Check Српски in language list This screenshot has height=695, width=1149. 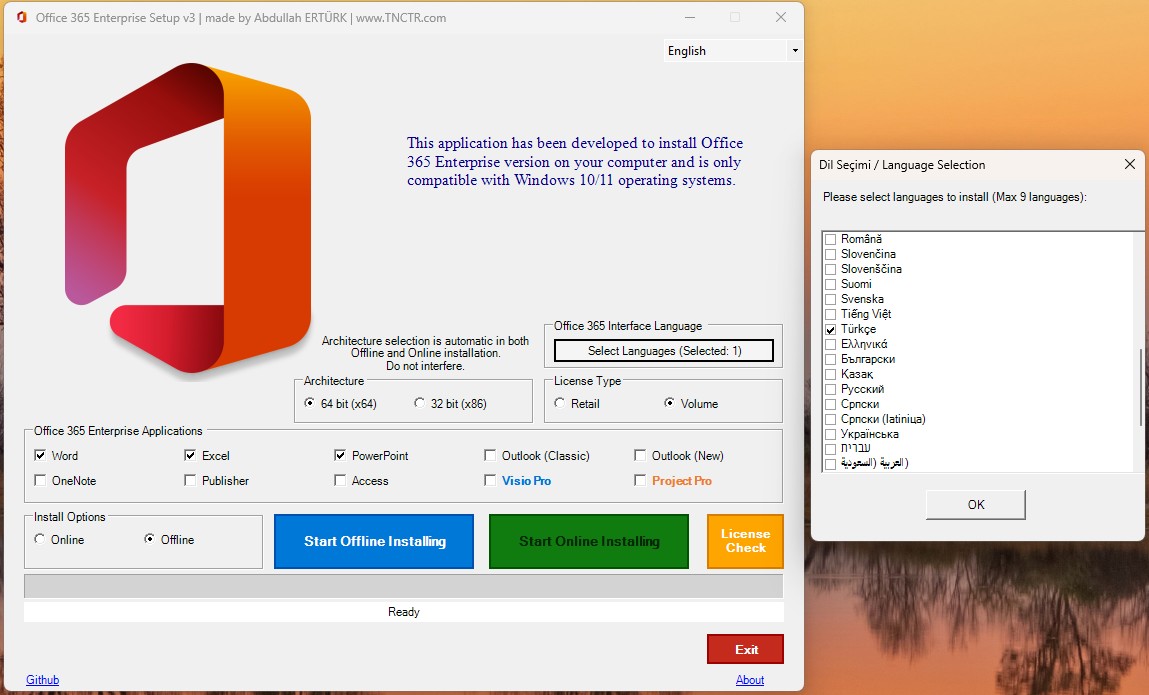coord(830,405)
